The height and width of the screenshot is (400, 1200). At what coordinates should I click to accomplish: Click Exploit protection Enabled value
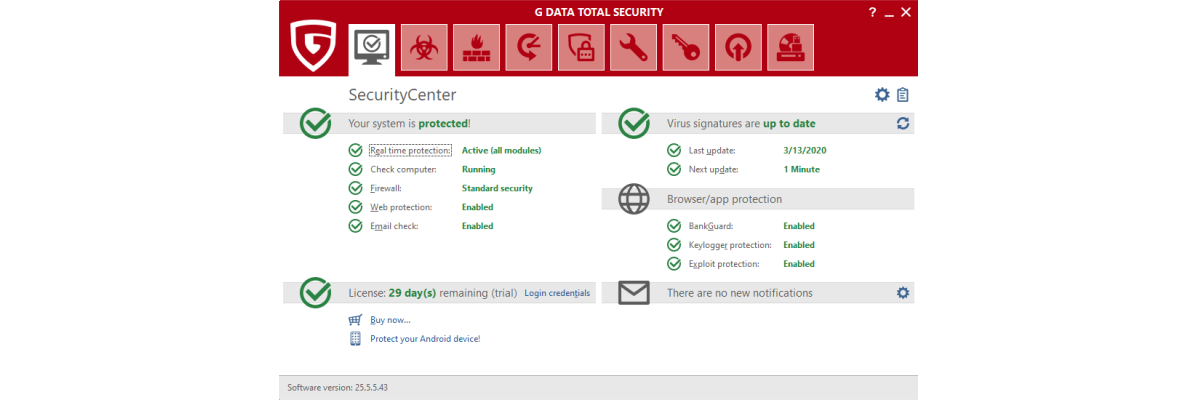click(x=799, y=264)
